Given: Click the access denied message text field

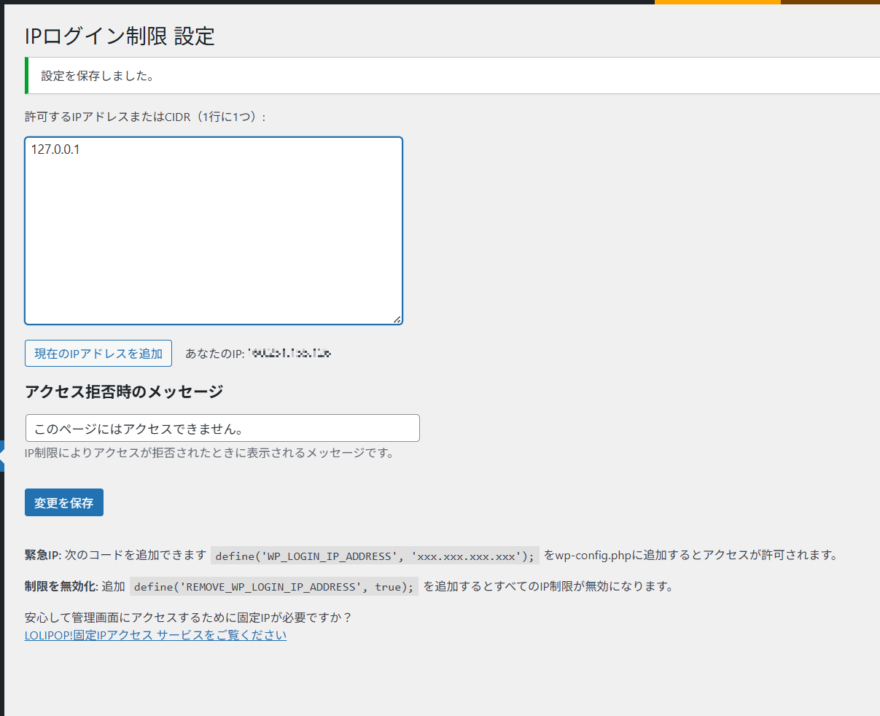Looking at the screenshot, I should click(x=222, y=427).
